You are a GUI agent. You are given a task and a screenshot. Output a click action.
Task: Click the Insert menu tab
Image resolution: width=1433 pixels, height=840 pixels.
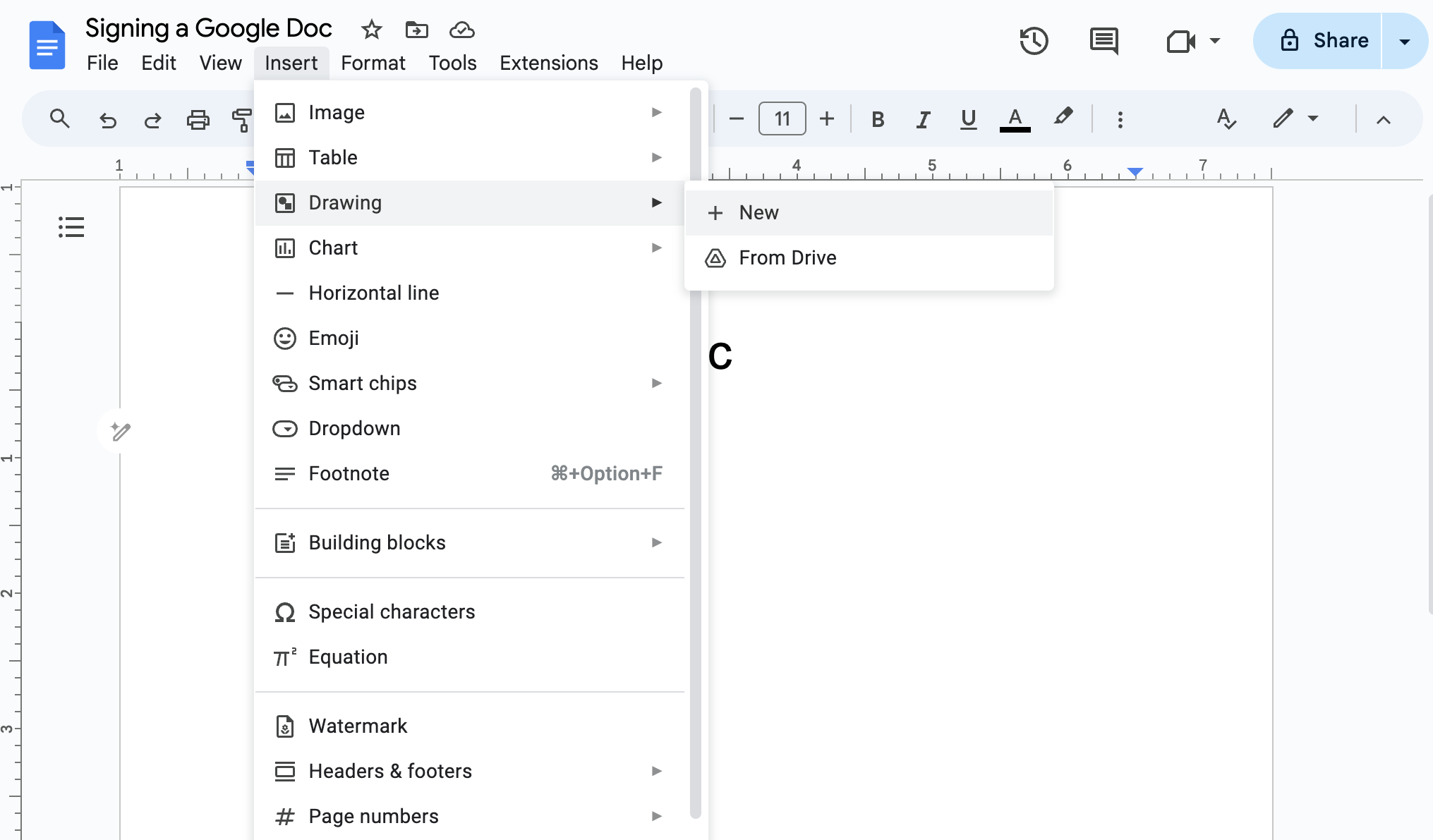[290, 63]
